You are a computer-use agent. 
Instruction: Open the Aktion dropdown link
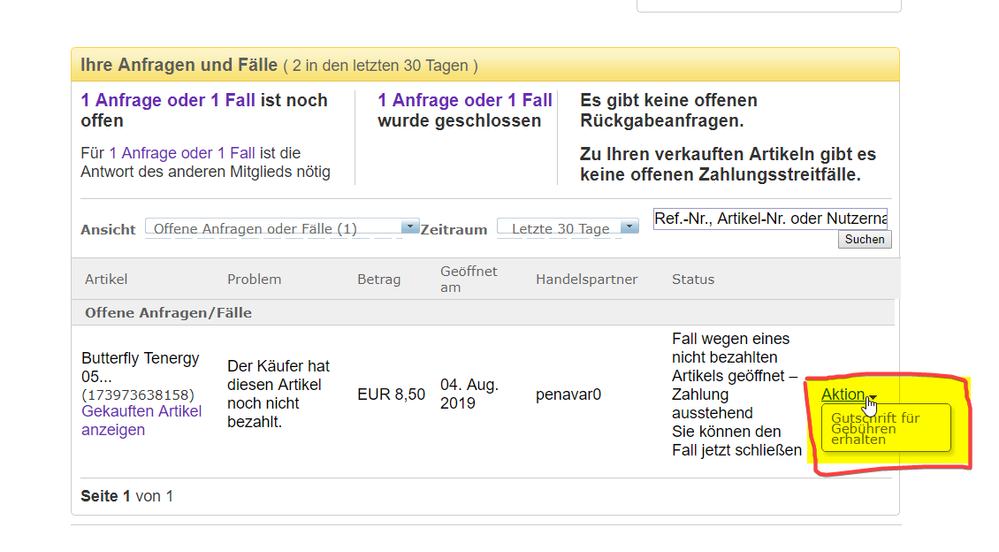point(841,394)
